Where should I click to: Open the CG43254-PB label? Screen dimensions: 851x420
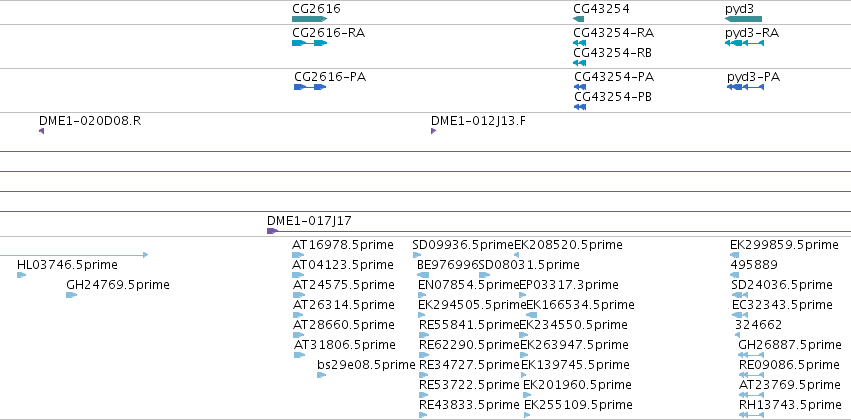[613, 97]
